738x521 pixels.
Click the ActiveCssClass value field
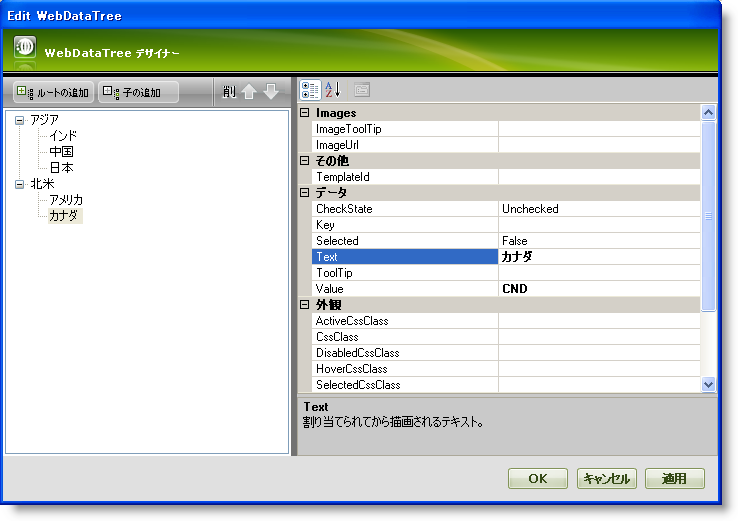[599, 321]
